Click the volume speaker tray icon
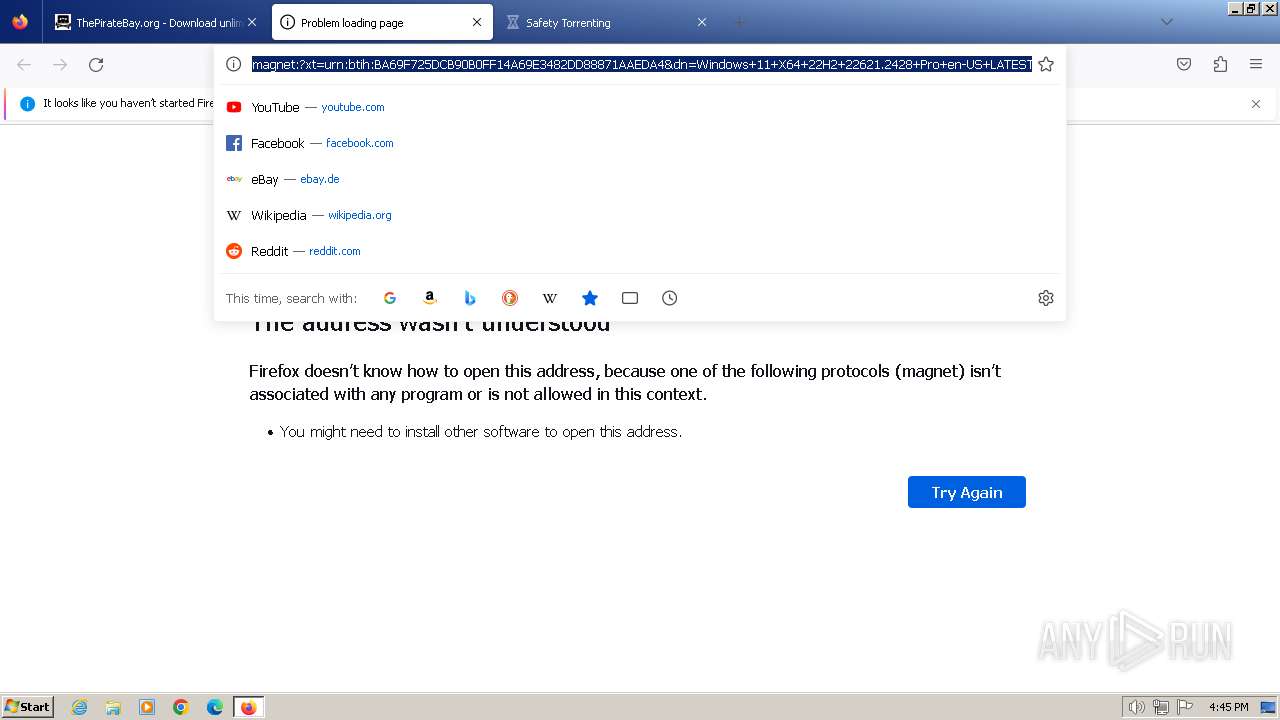Screen dimensions: 1280x720 click(1137, 707)
